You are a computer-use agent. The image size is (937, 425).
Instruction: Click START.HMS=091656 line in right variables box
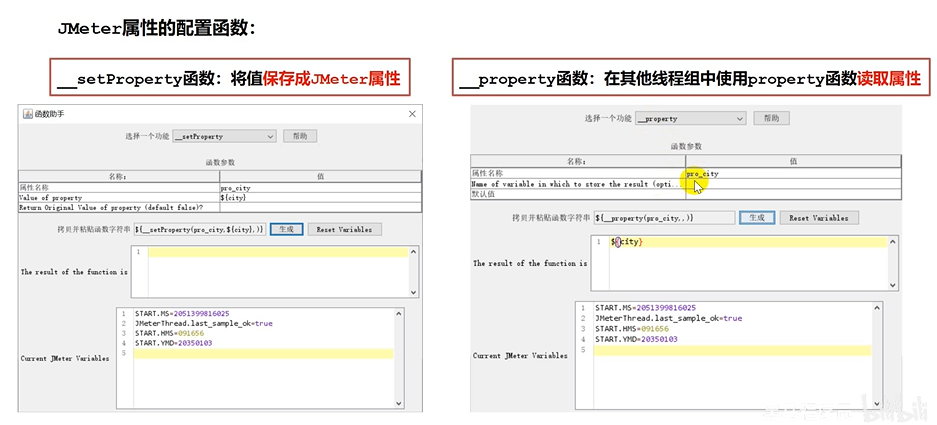tap(632, 329)
